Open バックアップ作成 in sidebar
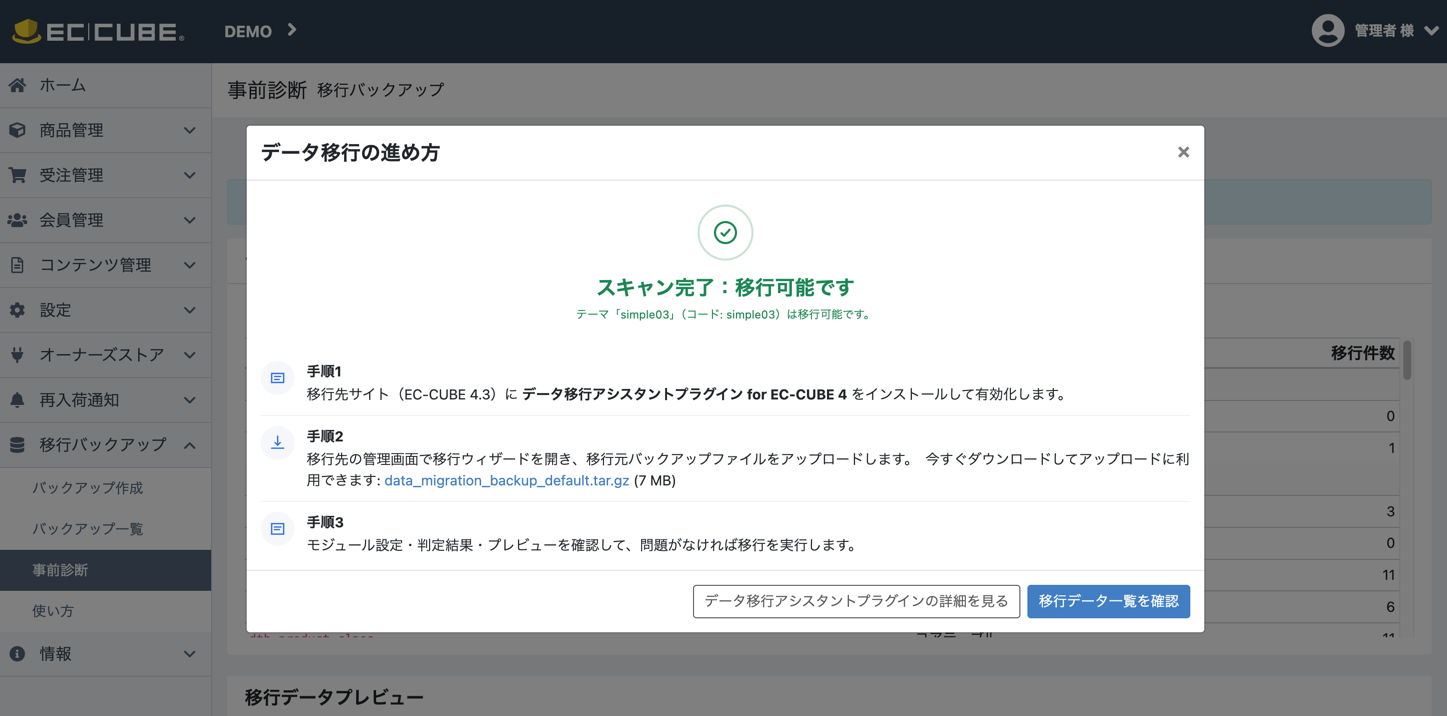Screen dimensions: 1447x716 pyautogui.click(x=105, y=488)
